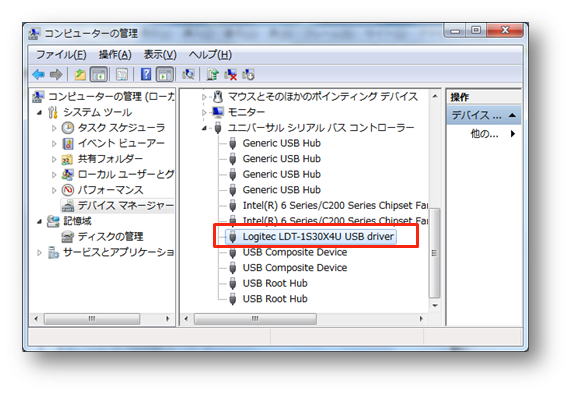
Task: Click the blue Help question mark icon
Action: click(146, 74)
